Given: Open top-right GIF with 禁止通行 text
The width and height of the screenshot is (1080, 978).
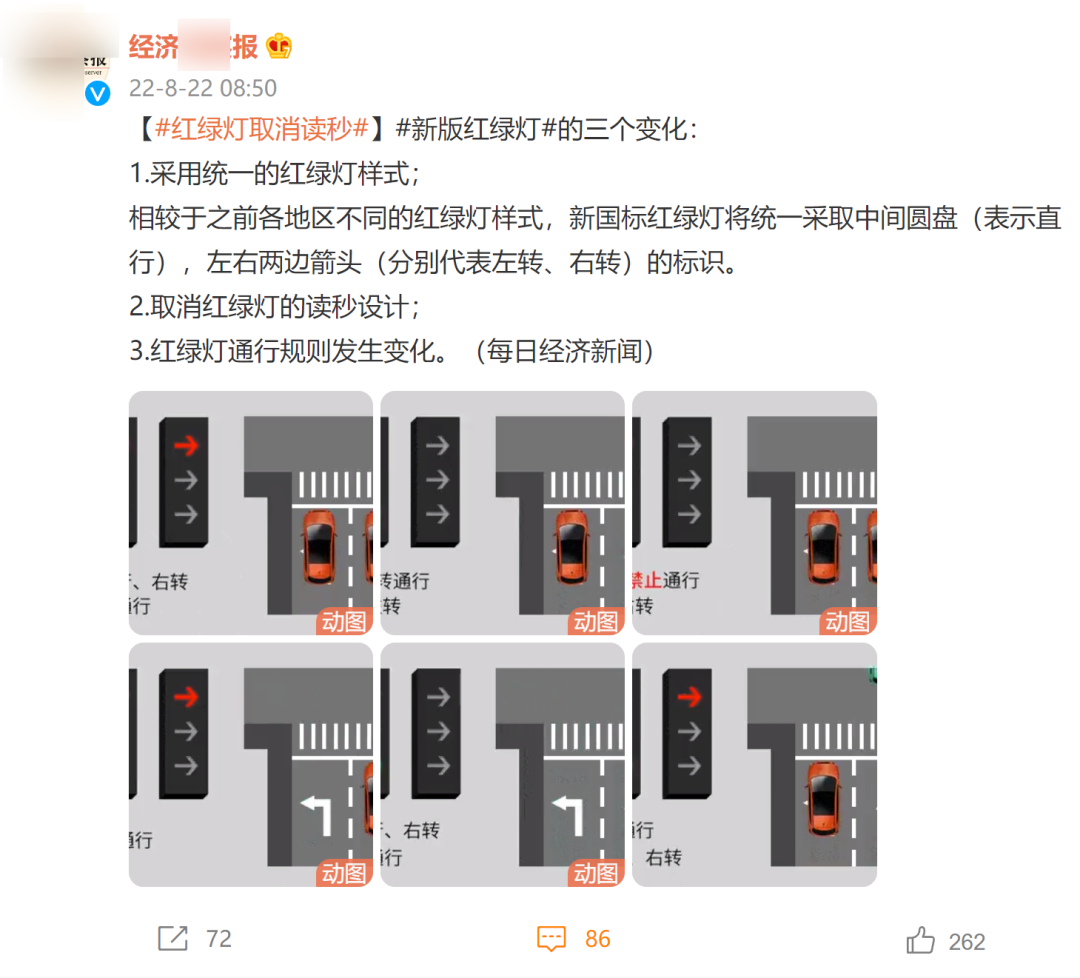Looking at the screenshot, I should point(754,512).
